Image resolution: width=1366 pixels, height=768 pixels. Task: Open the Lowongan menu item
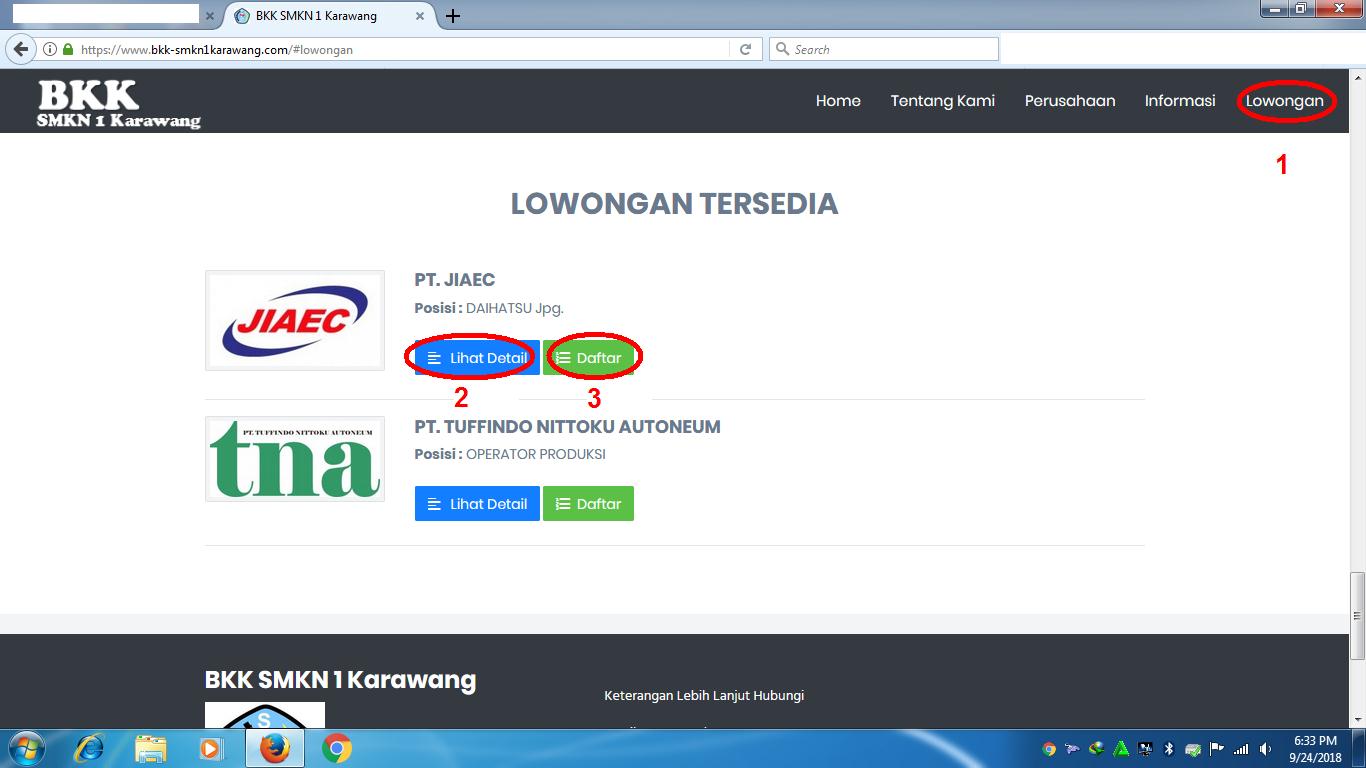1285,101
